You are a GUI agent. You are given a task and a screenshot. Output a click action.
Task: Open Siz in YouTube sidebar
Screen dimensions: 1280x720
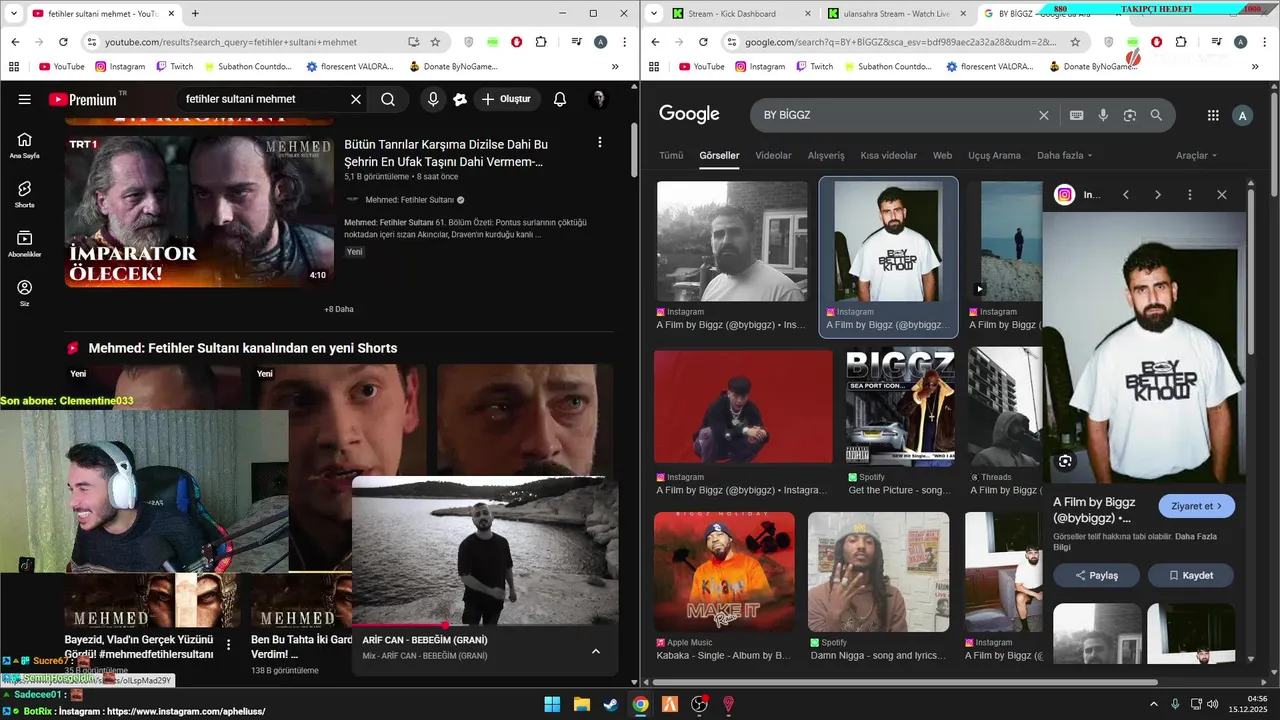pos(25,293)
